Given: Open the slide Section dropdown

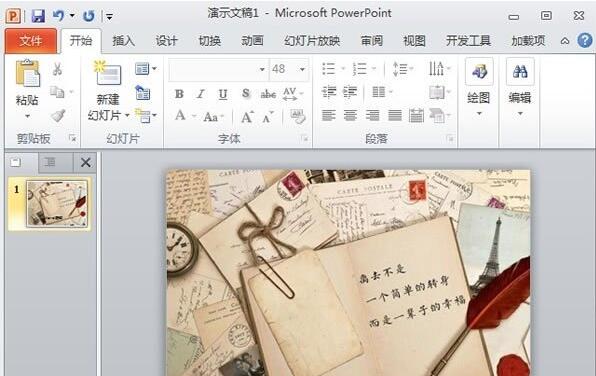Looking at the screenshot, I should [x=146, y=116].
